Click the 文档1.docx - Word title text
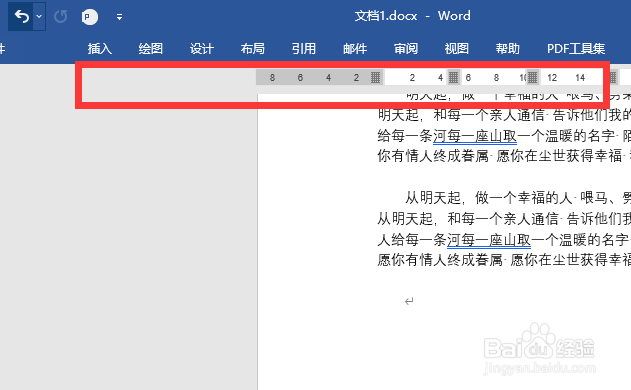631x390 pixels. [412, 16]
